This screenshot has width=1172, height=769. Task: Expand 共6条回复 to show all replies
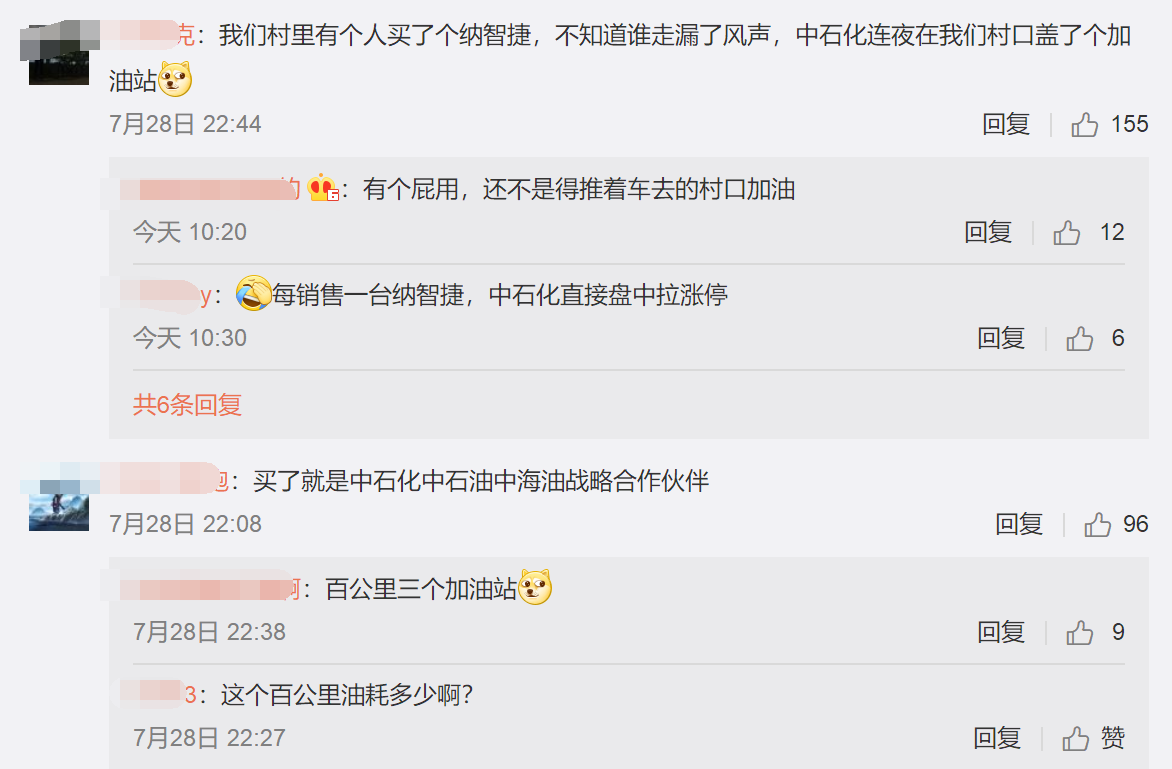[187, 405]
